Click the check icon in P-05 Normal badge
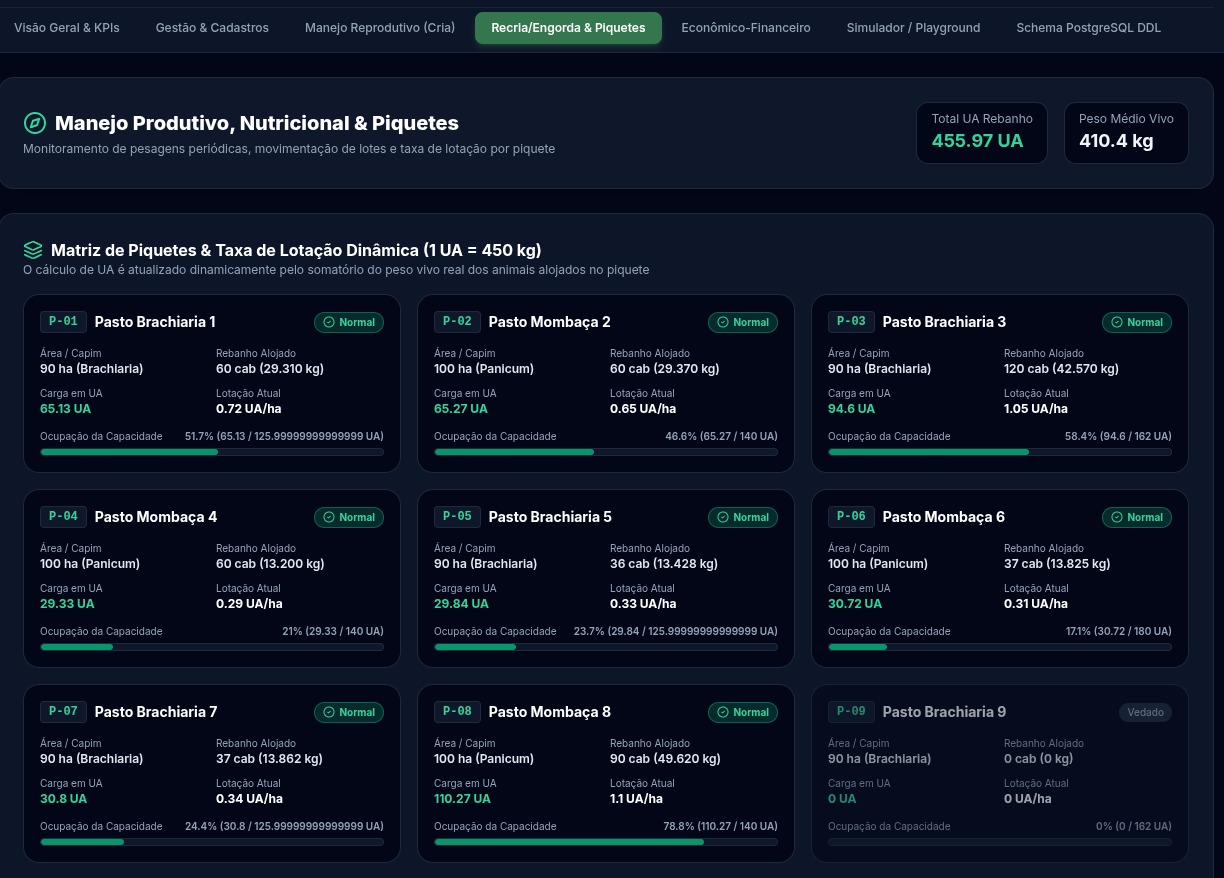Viewport: 1224px width, 878px height. [722, 517]
